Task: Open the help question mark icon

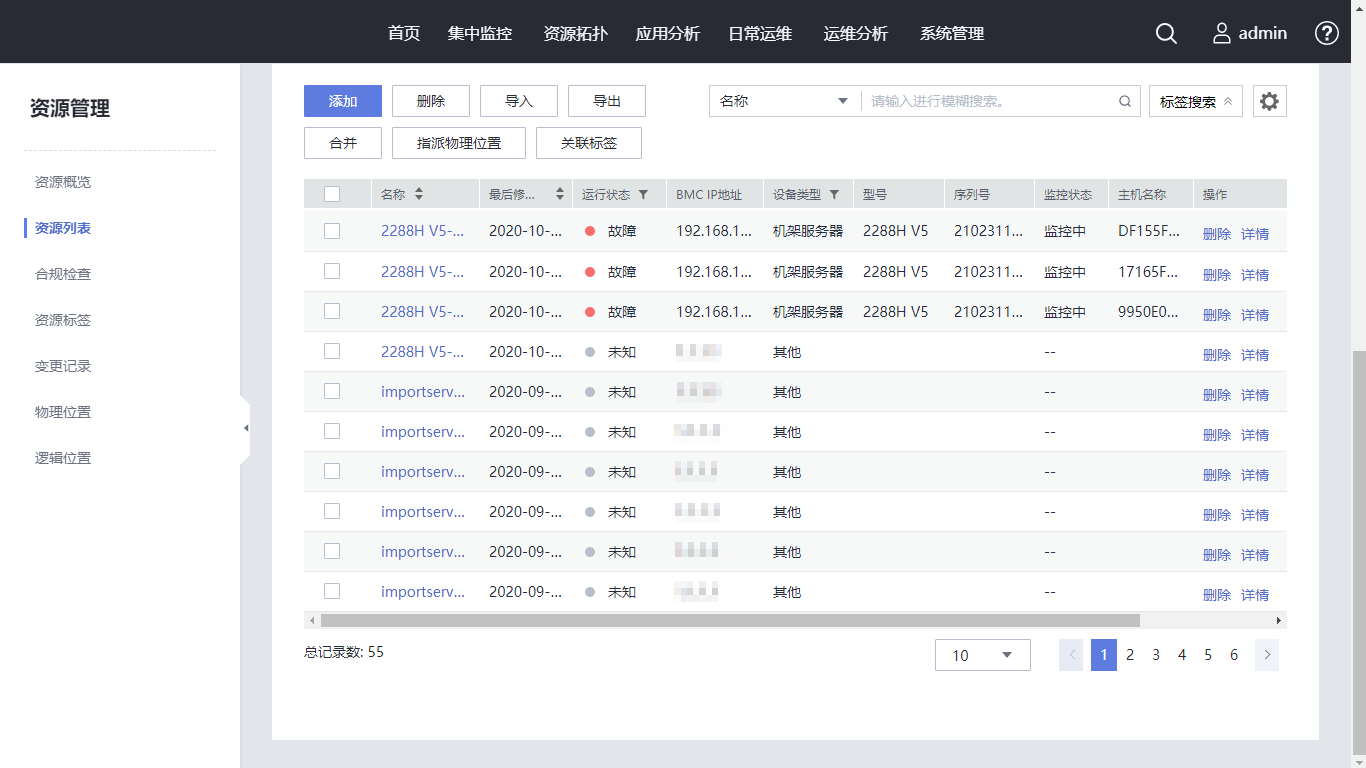Action: tap(1326, 33)
